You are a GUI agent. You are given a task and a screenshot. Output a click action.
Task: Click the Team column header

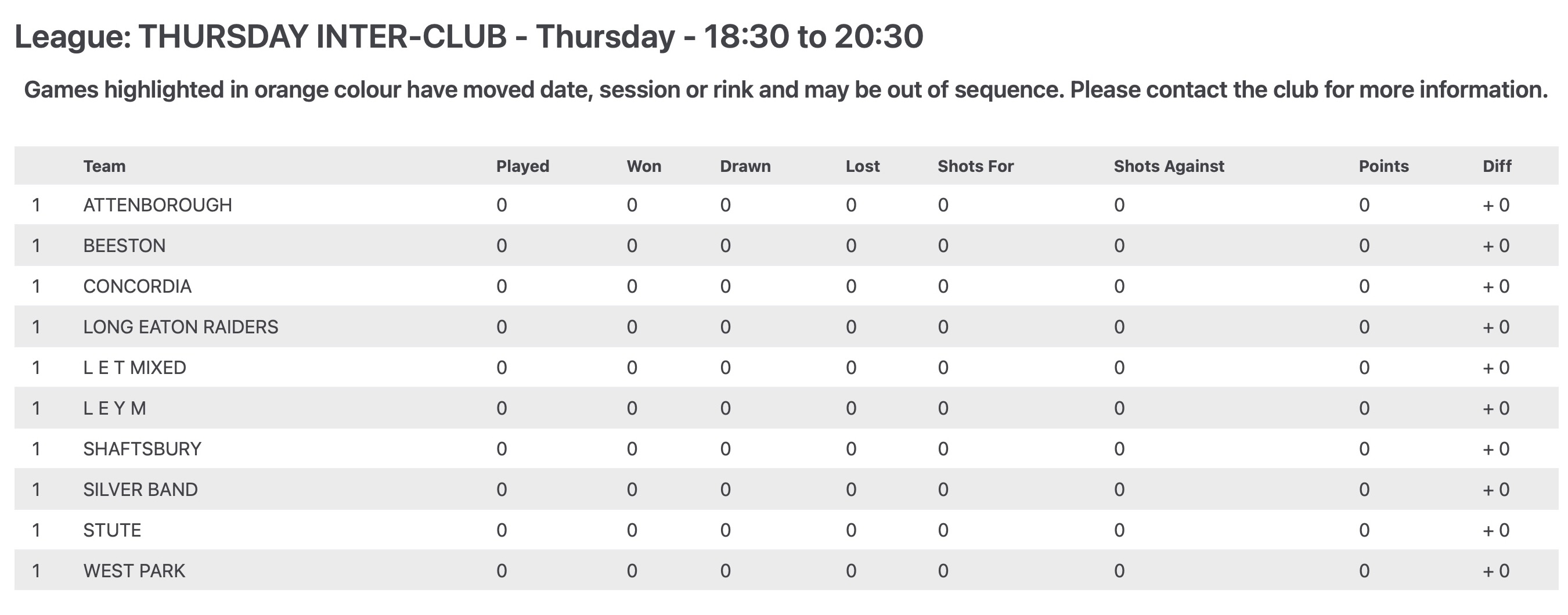(x=104, y=166)
